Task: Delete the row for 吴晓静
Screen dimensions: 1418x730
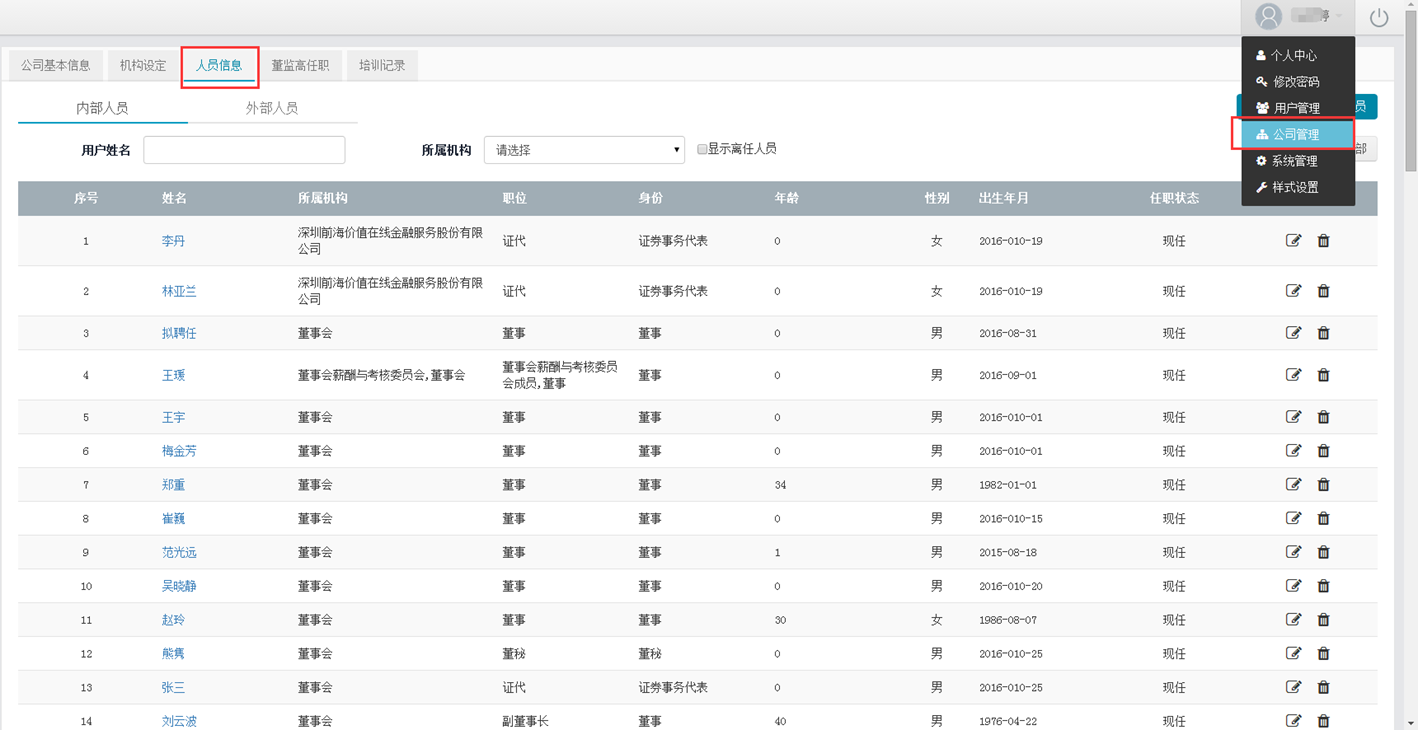Action: click(1323, 586)
